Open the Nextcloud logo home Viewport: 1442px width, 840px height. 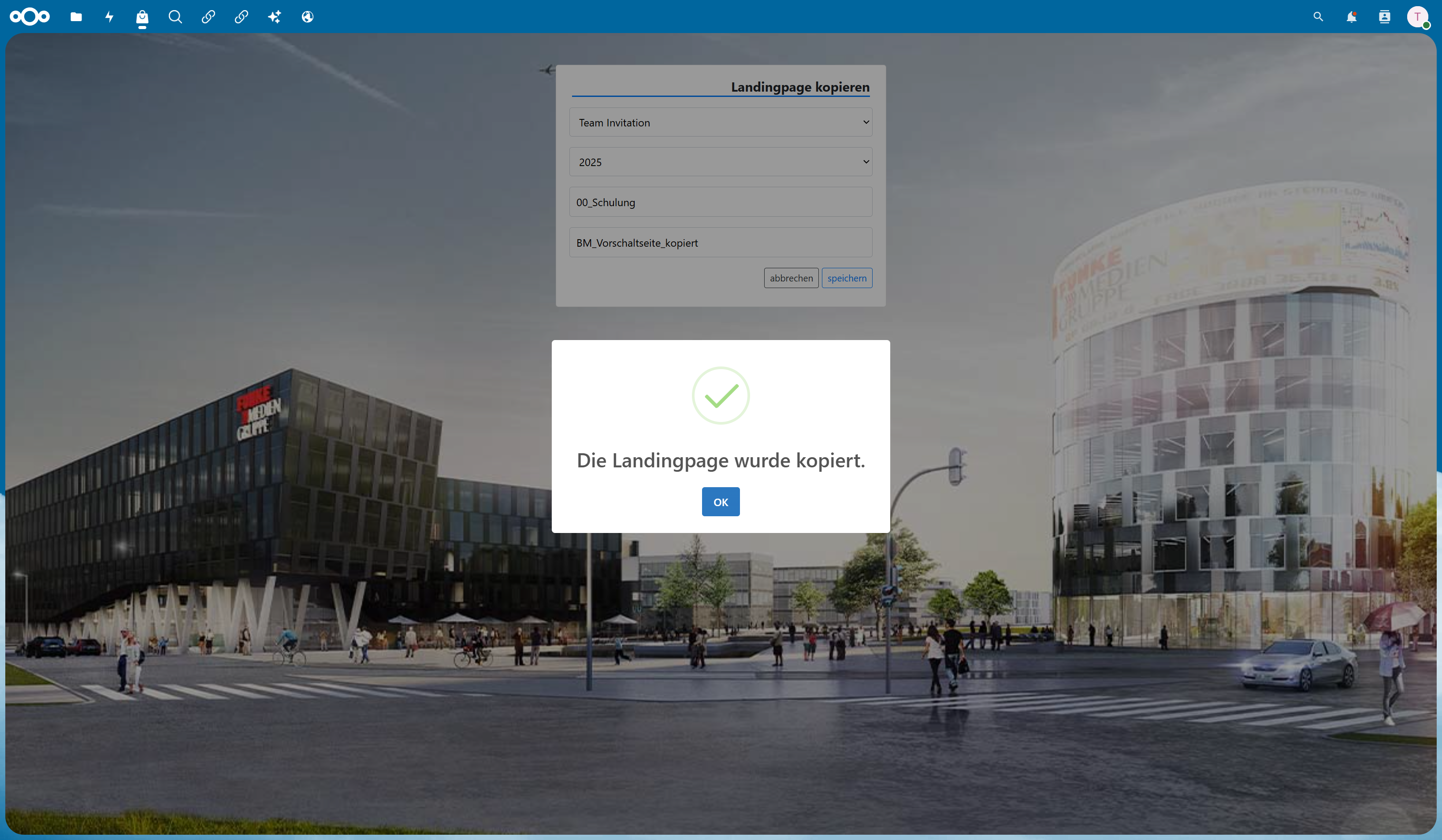(x=30, y=17)
